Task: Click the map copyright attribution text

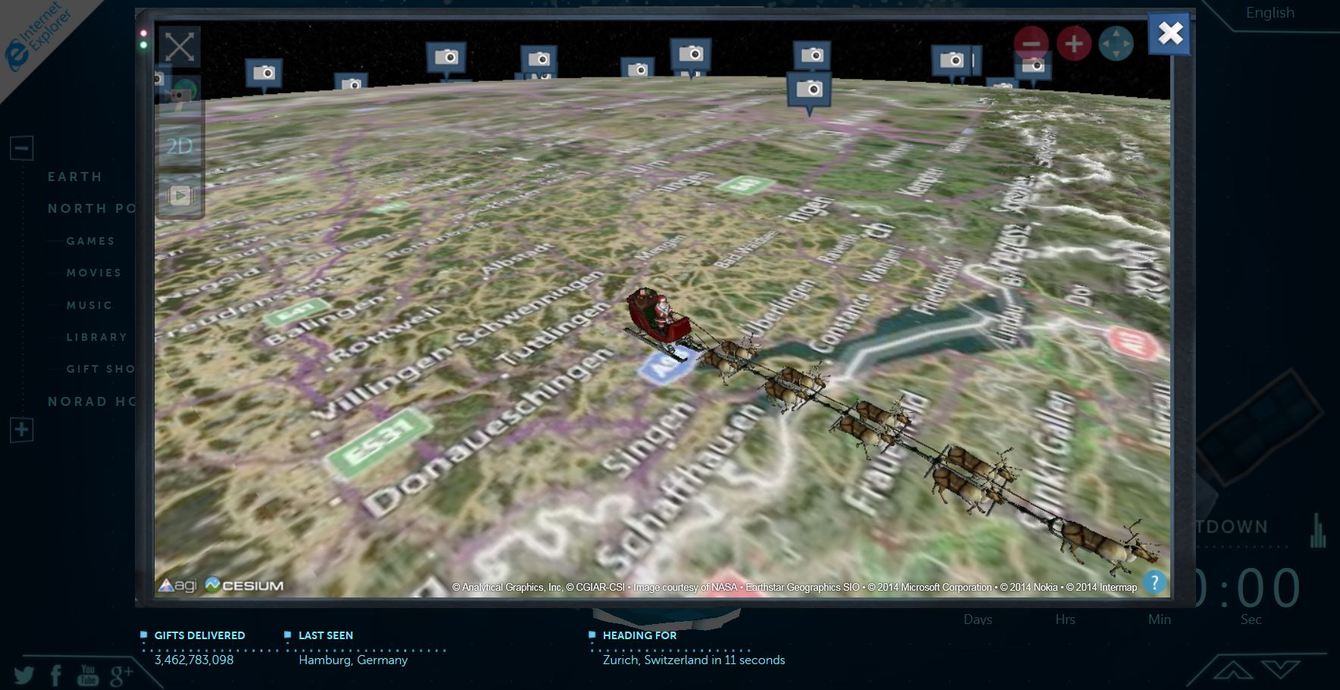Action: [794, 588]
